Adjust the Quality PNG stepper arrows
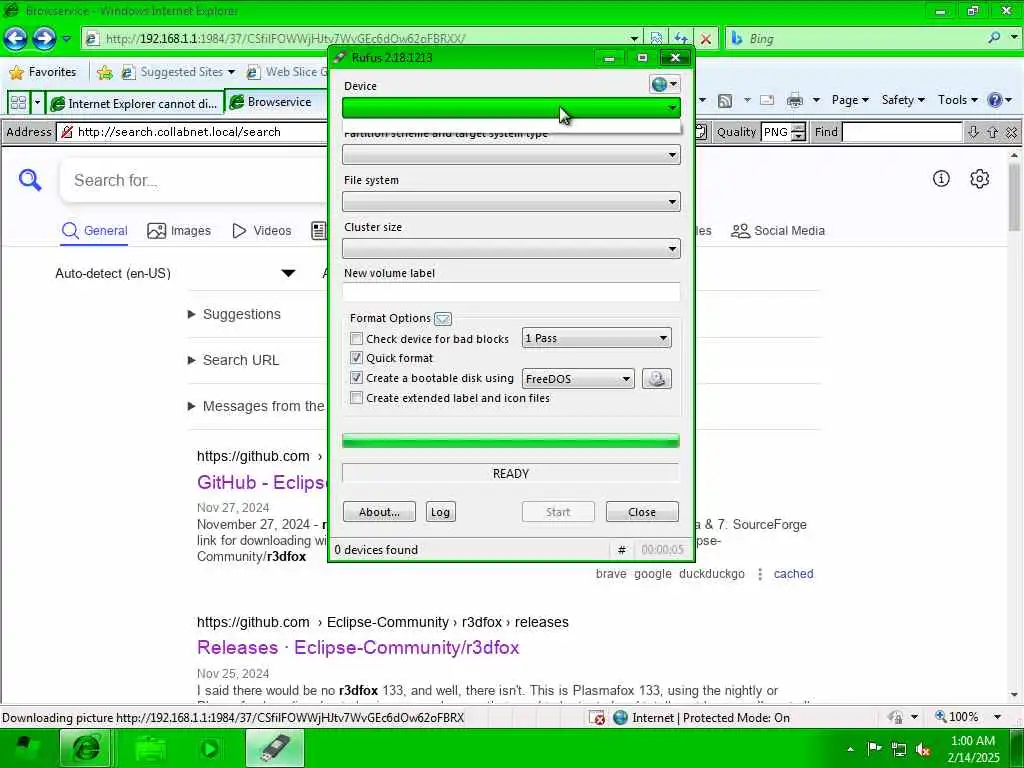 (x=798, y=132)
